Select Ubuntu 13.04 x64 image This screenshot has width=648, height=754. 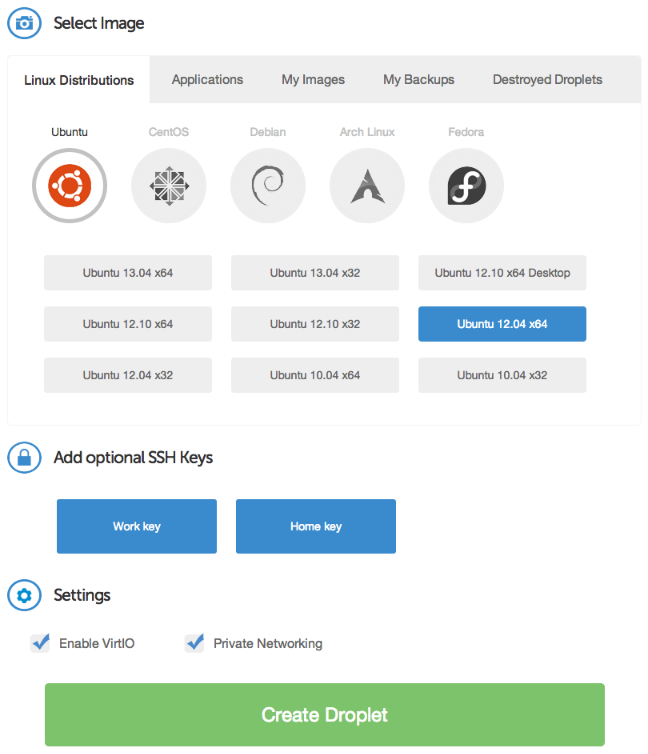point(128,273)
